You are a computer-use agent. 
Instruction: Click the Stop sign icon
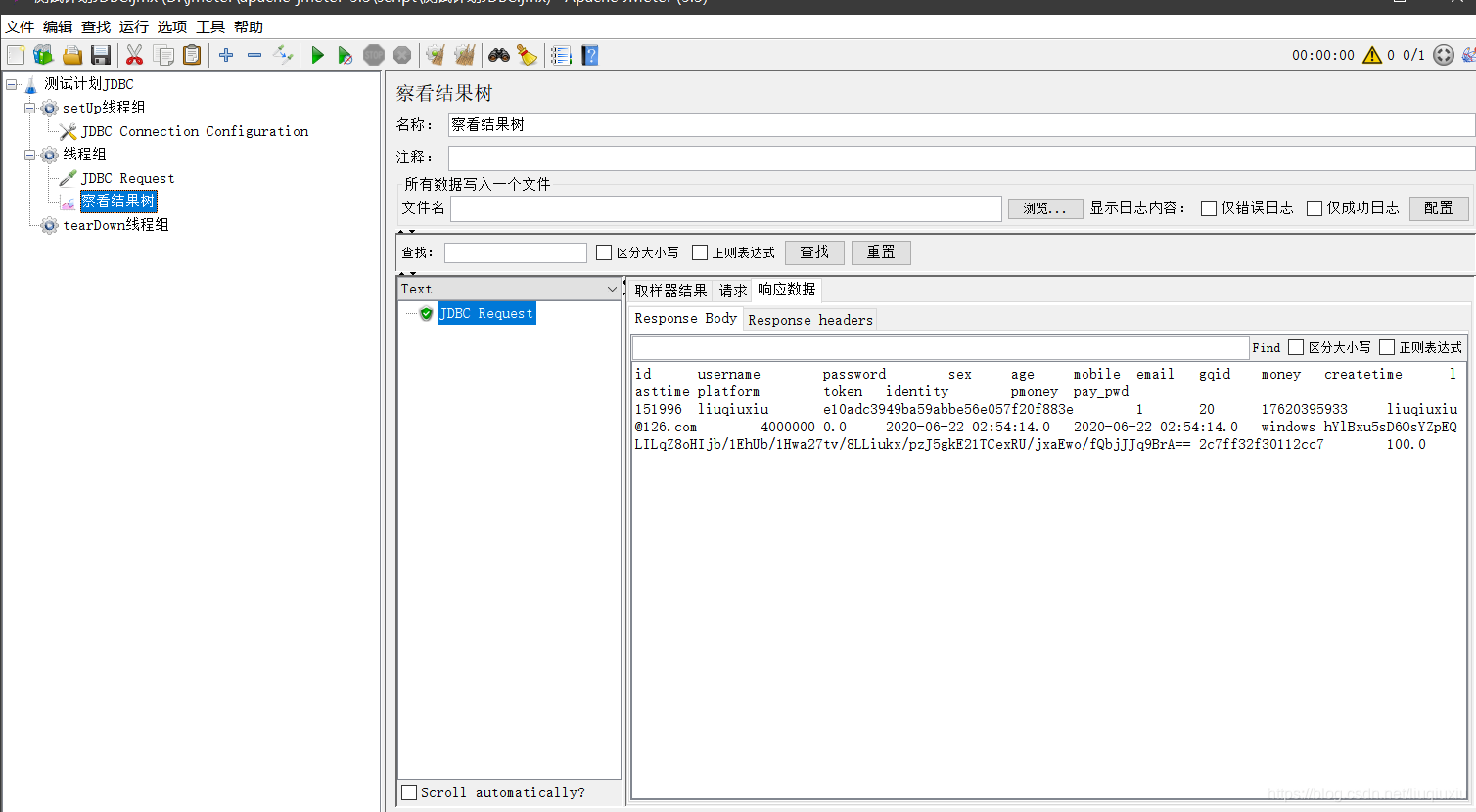(x=374, y=55)
